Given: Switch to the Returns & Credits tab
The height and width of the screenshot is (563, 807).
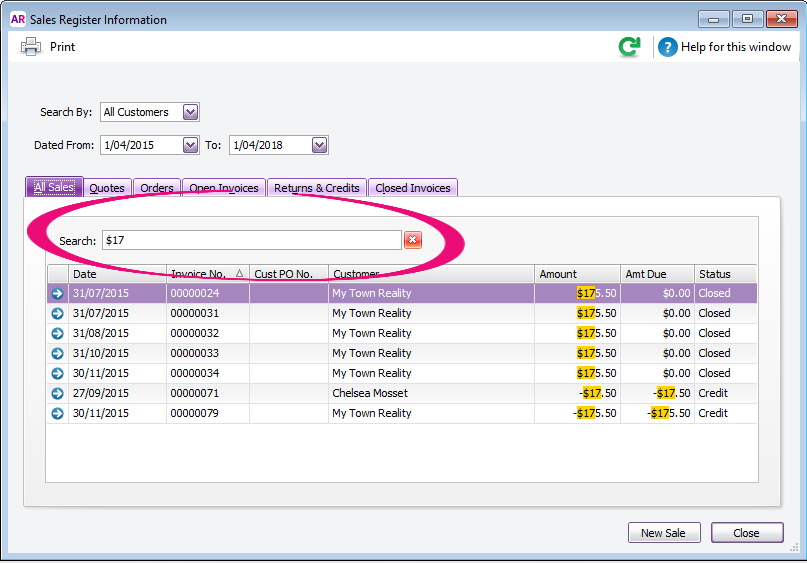Looking at the screenshot, I should pos(316,188).
